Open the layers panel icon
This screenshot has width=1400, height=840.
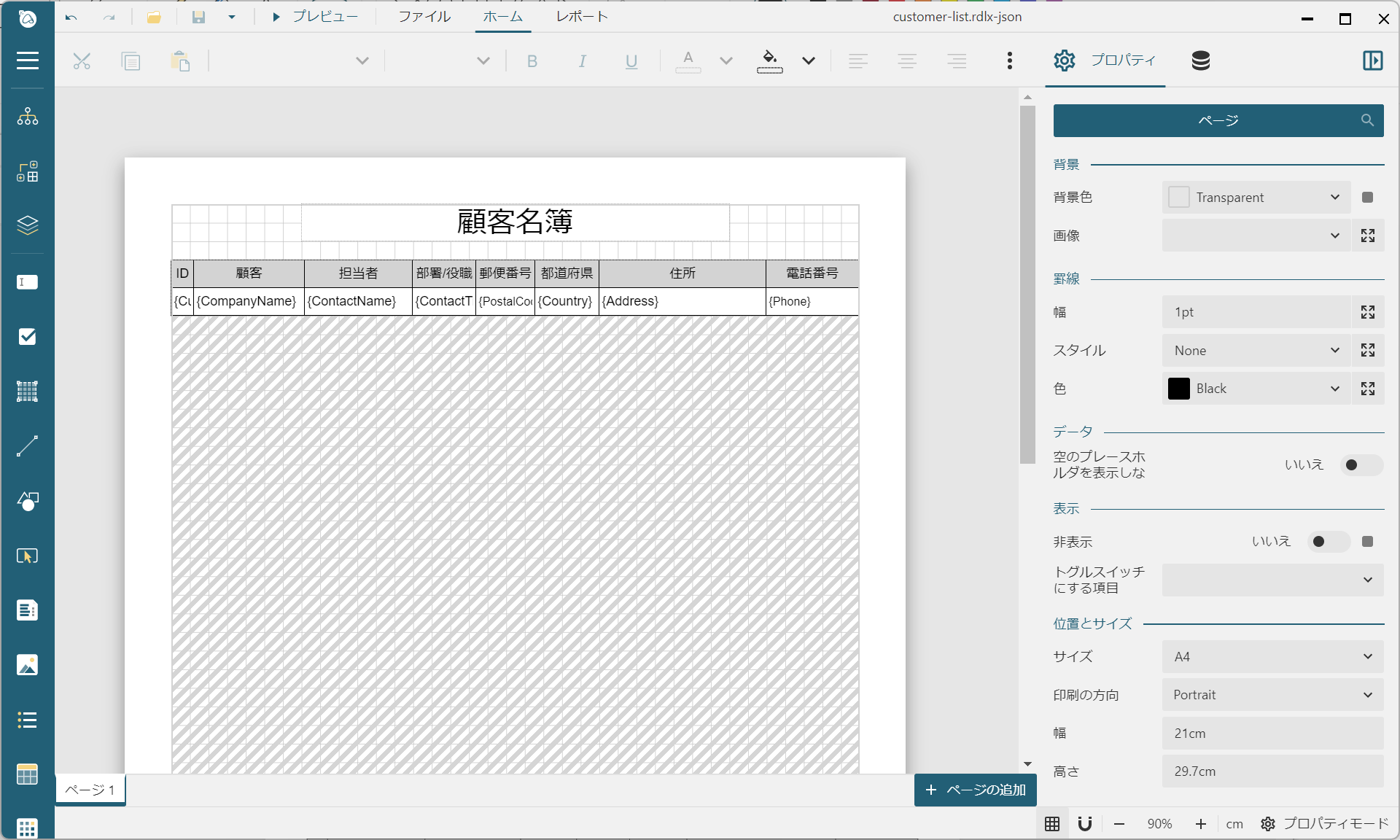click(x=27, y=225)
